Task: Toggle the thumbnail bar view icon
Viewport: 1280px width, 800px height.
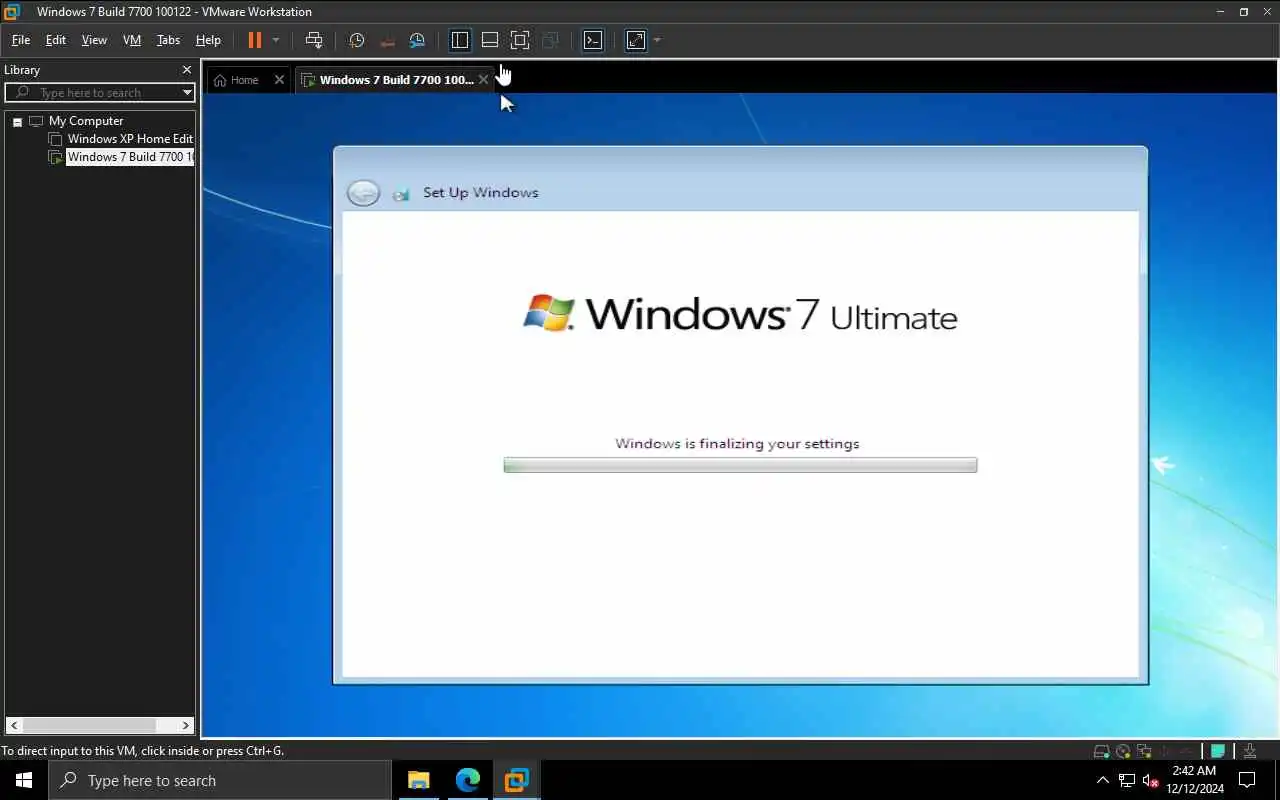Action: 490,40
